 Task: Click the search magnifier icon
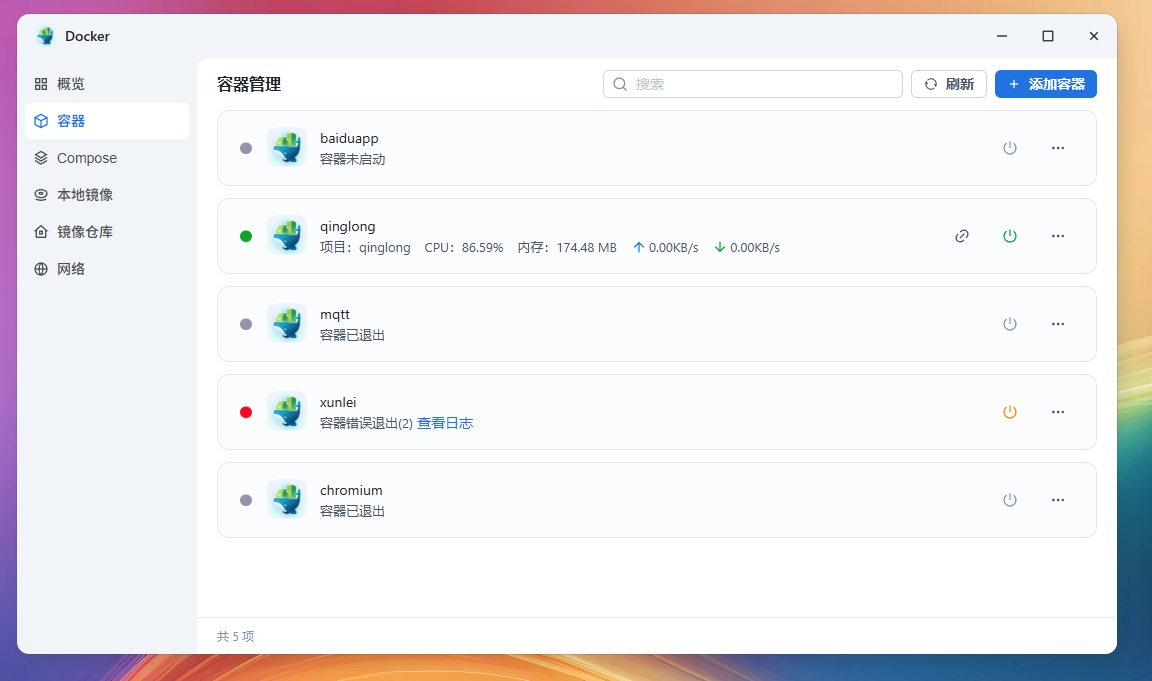tap(620, 84)
